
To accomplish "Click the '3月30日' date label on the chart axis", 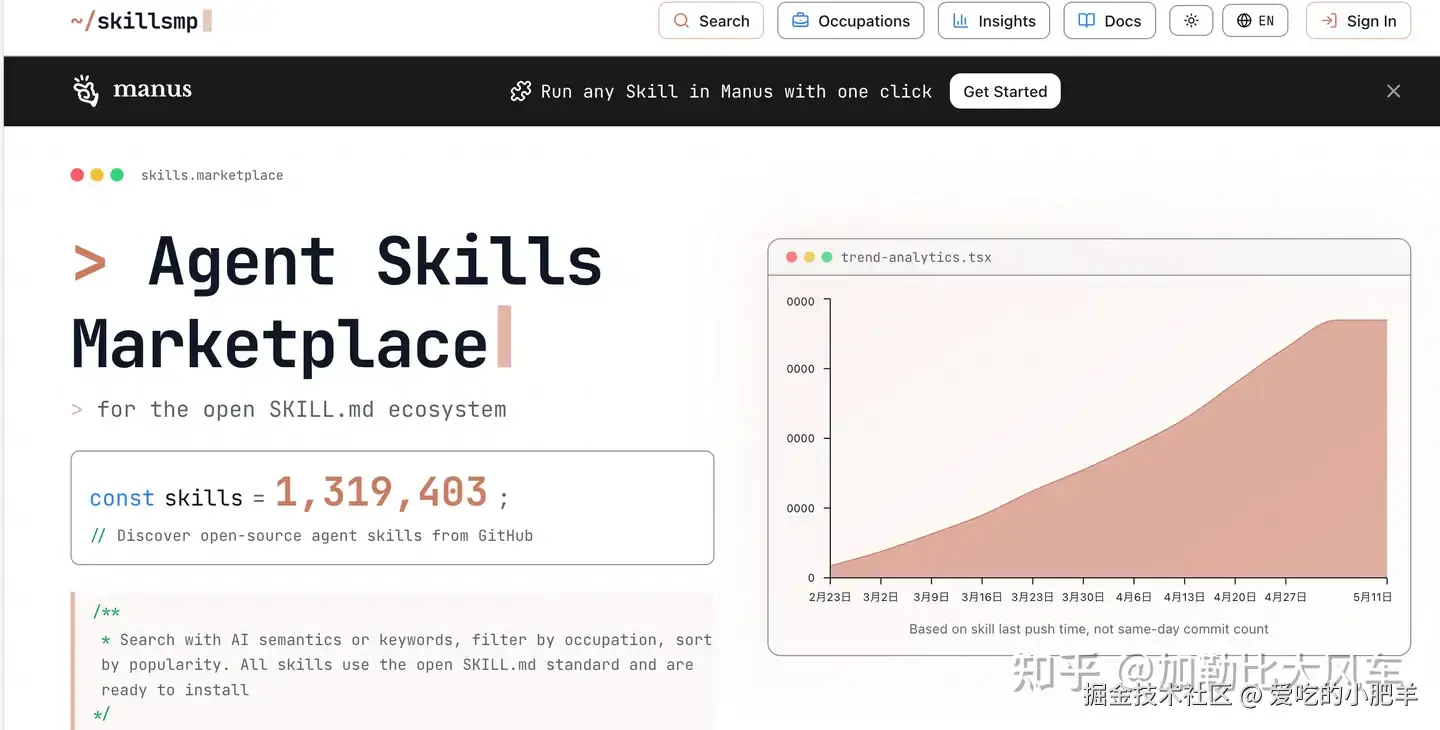I will pos(1083,597).
